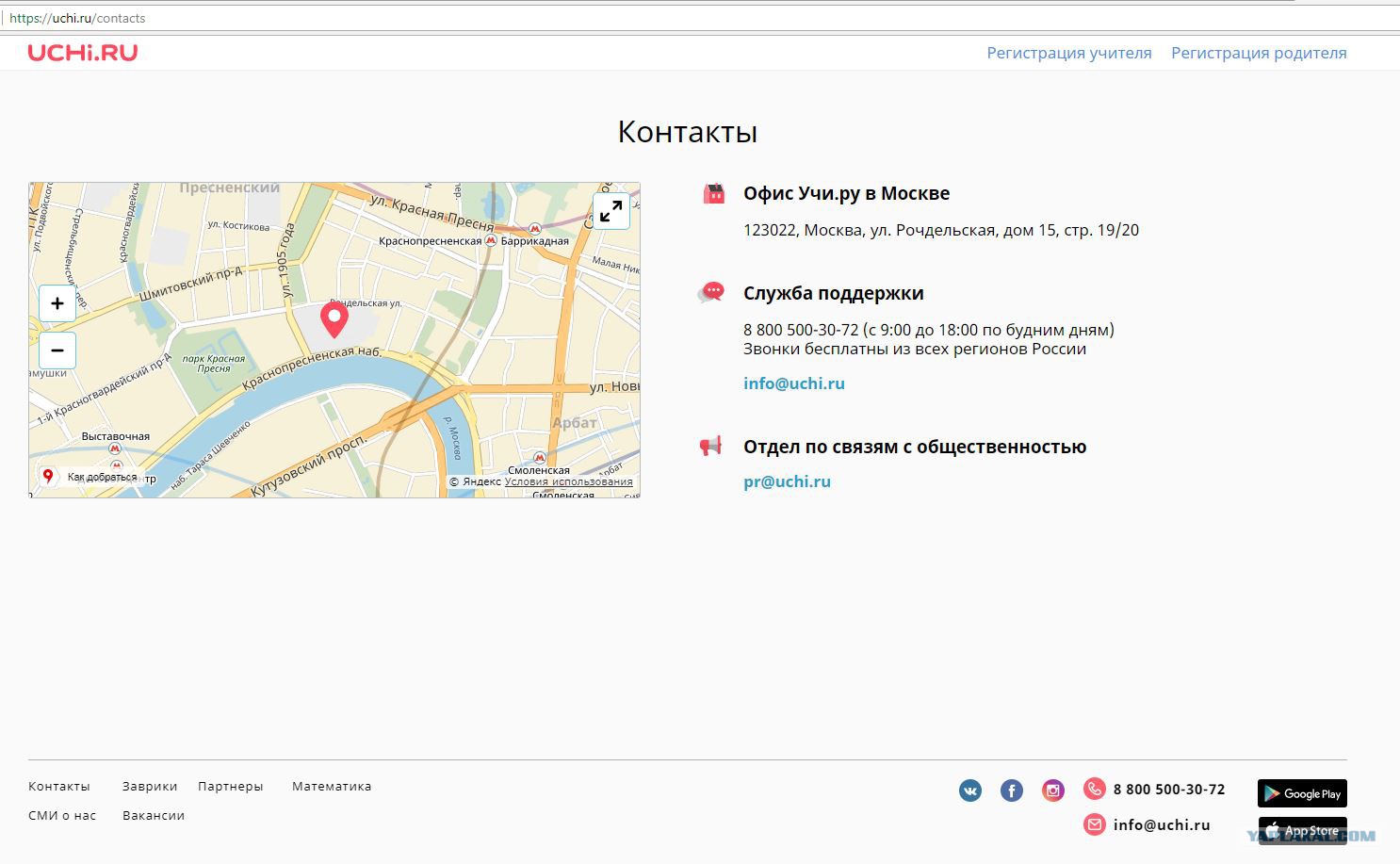The width and height of the screenshot is (1400, 864).
Task: Click the support chat bubble icon
Action: tap(711, 293)
